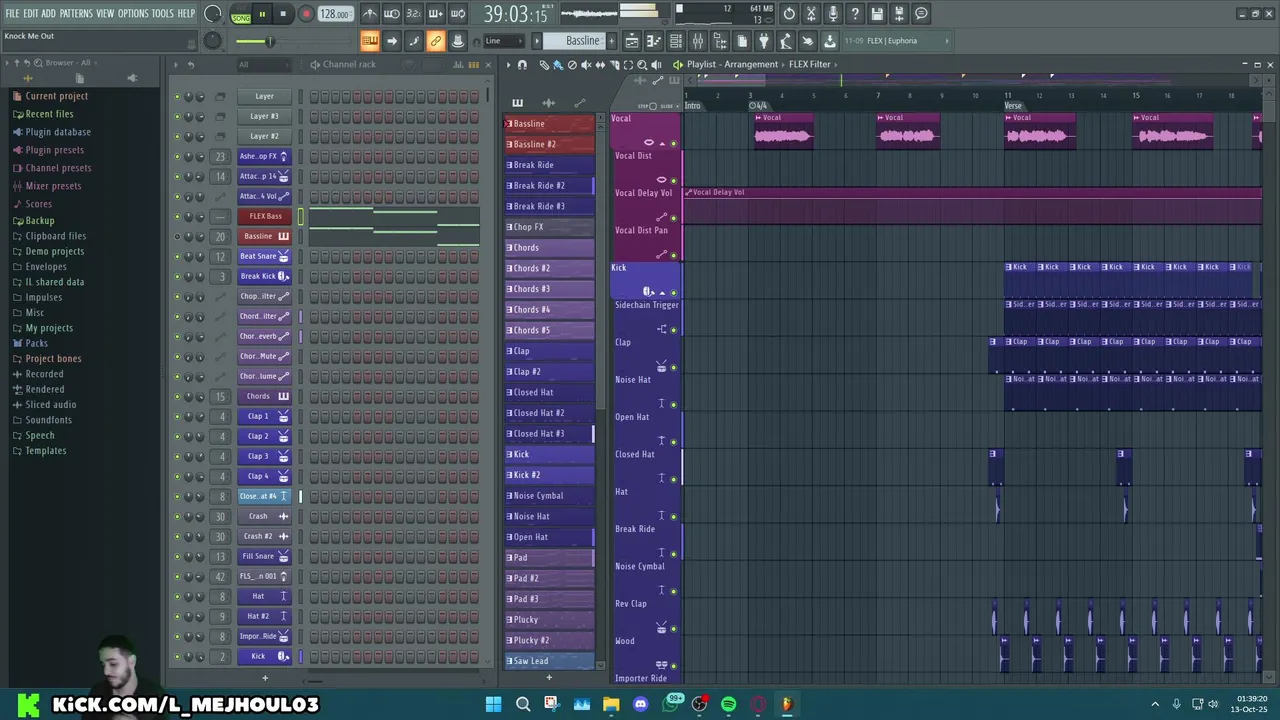This screenshot has width=1280, height=720.
Task: Click the main volume knob
Action: coord(212,14)
